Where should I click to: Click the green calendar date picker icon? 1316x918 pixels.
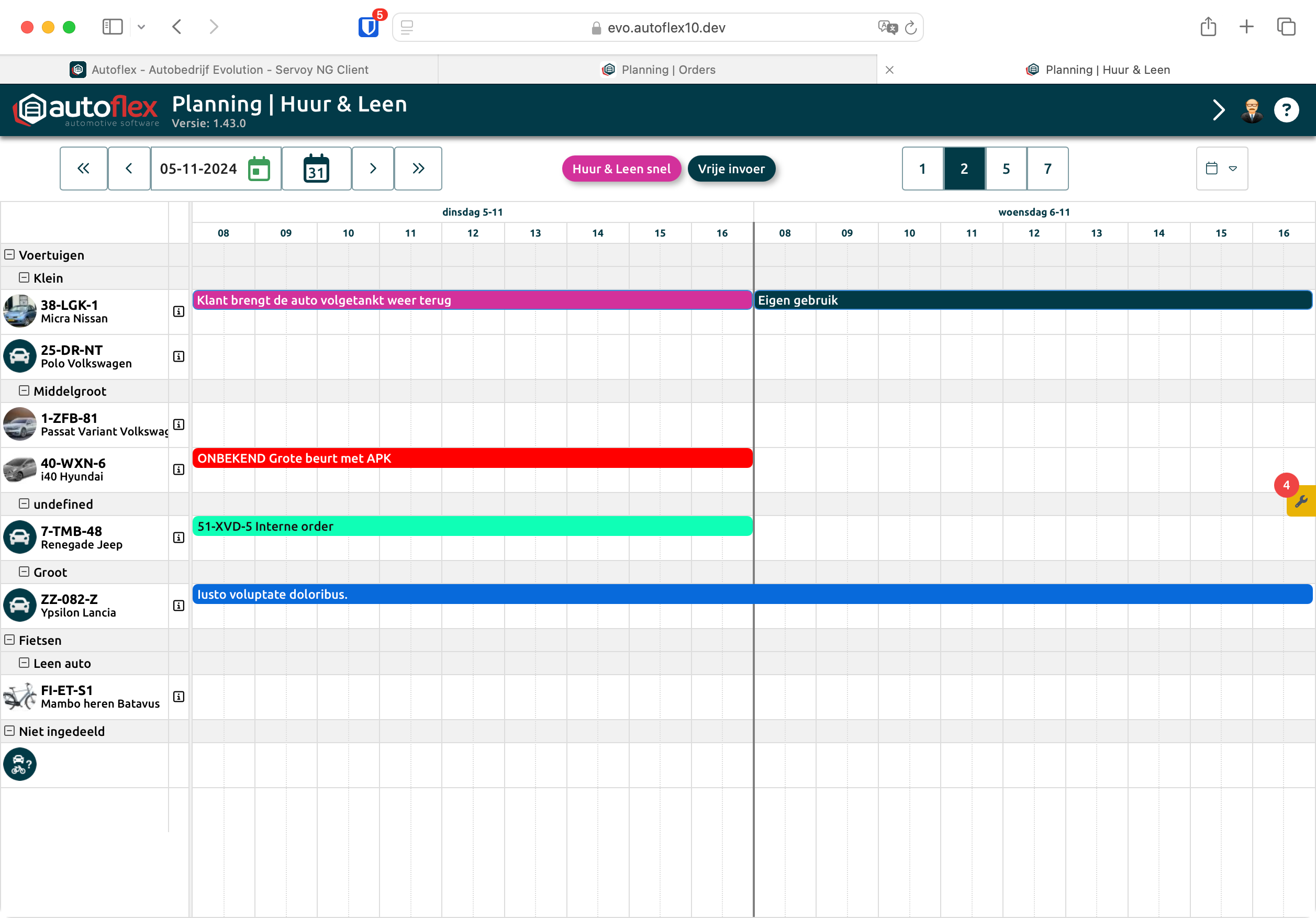(259, 169)
